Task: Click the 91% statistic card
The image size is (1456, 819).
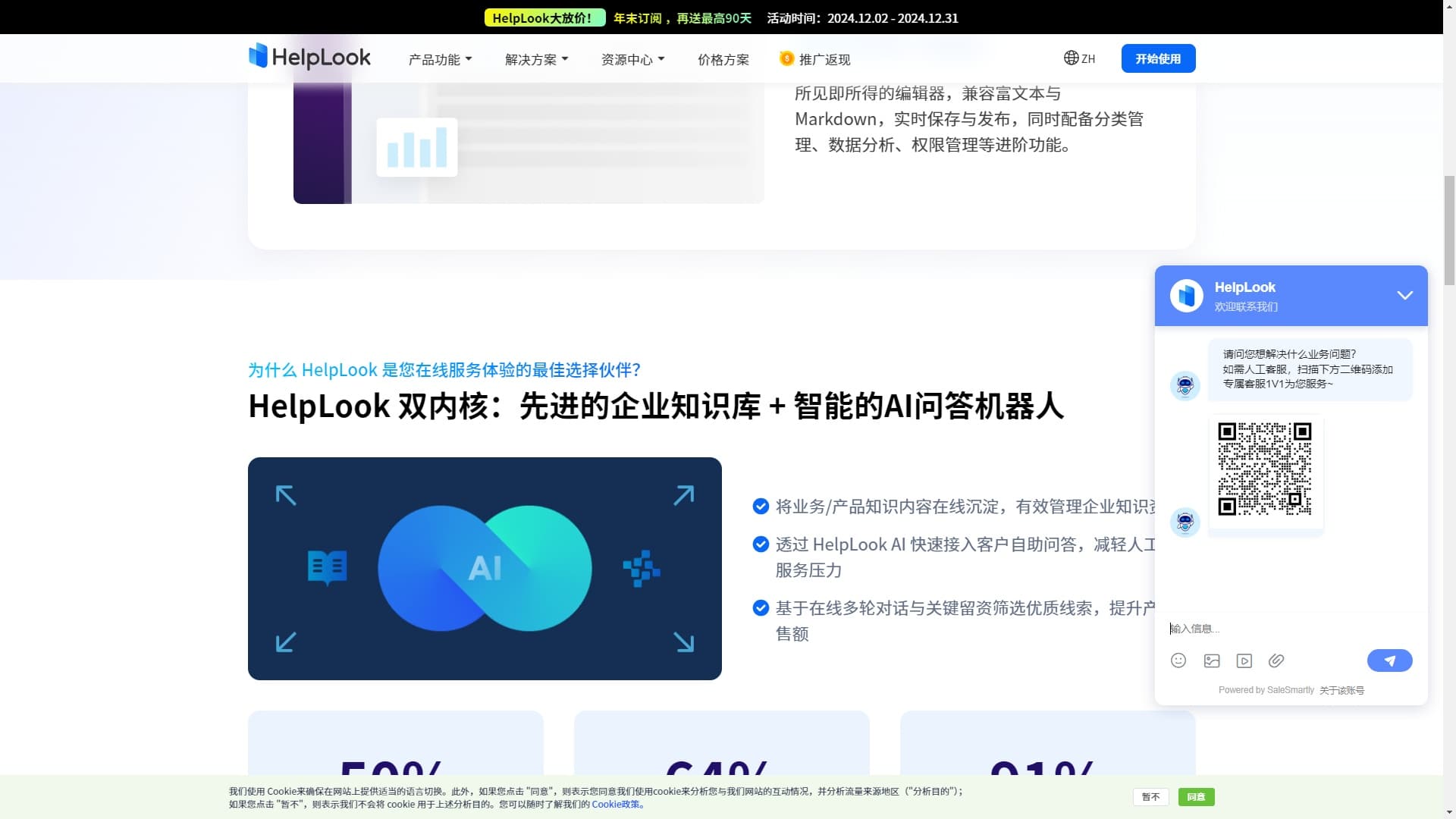Action: point(1048,743)
